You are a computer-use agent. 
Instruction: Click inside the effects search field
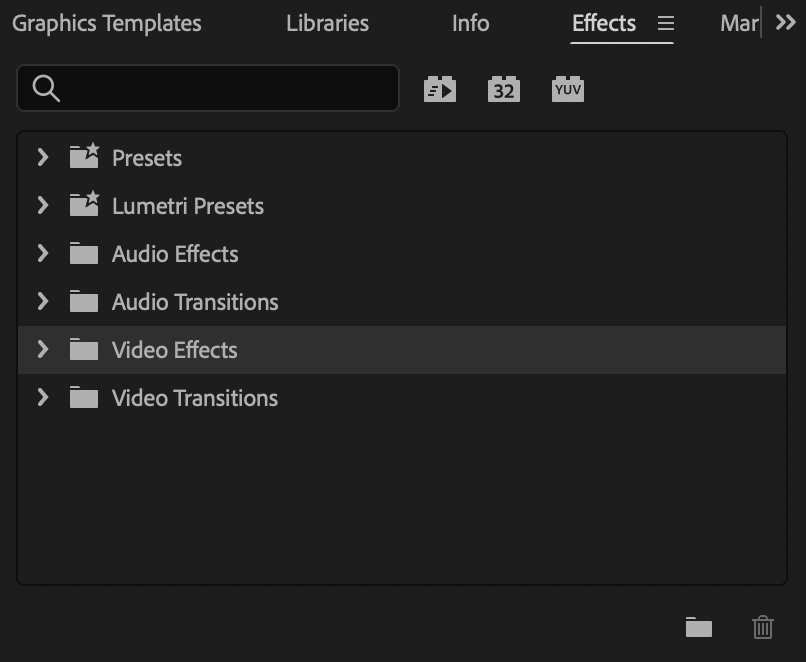coord(208,88)
